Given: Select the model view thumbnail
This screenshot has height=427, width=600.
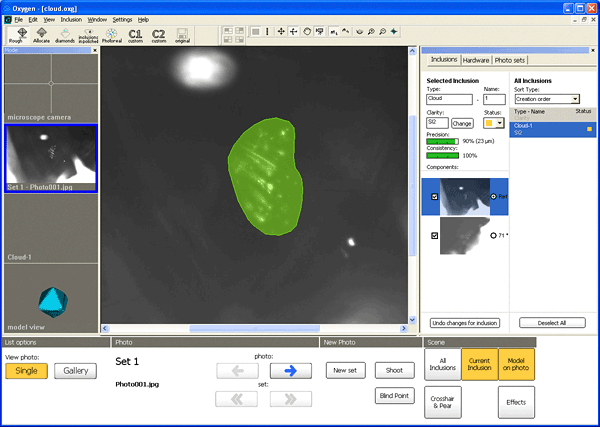Looking at the screenshot, I should [51, 301].
